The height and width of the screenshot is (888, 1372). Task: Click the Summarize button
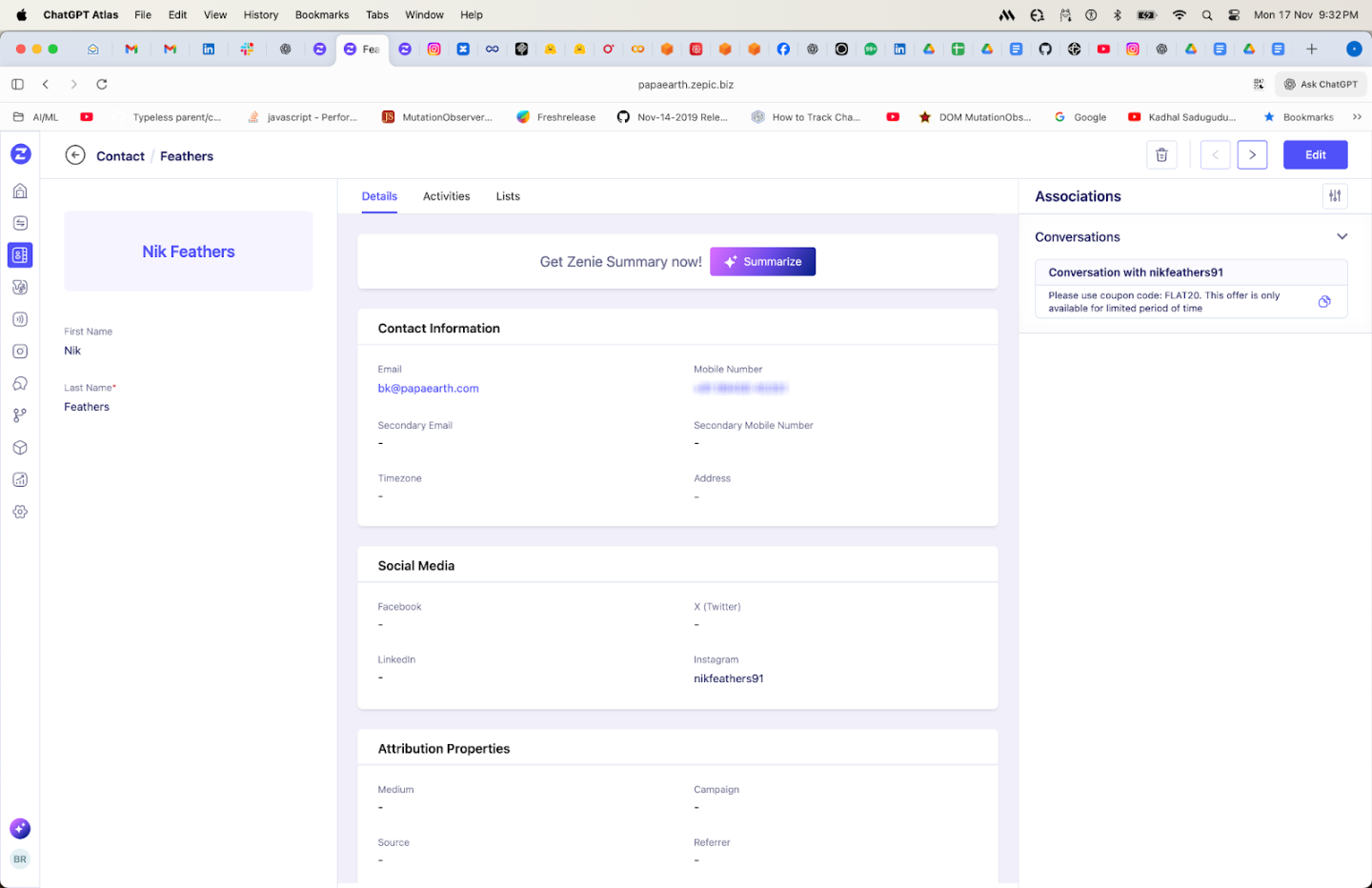coord(762,262)
